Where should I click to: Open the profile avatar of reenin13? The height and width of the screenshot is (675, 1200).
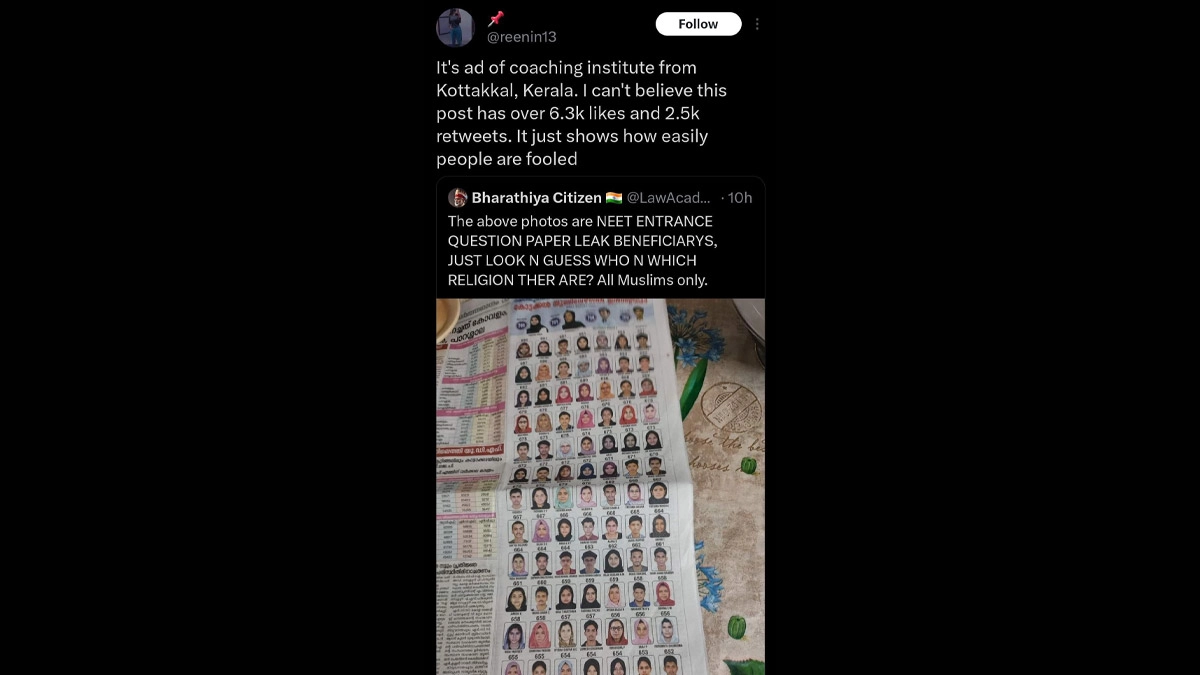click(455, 27)
